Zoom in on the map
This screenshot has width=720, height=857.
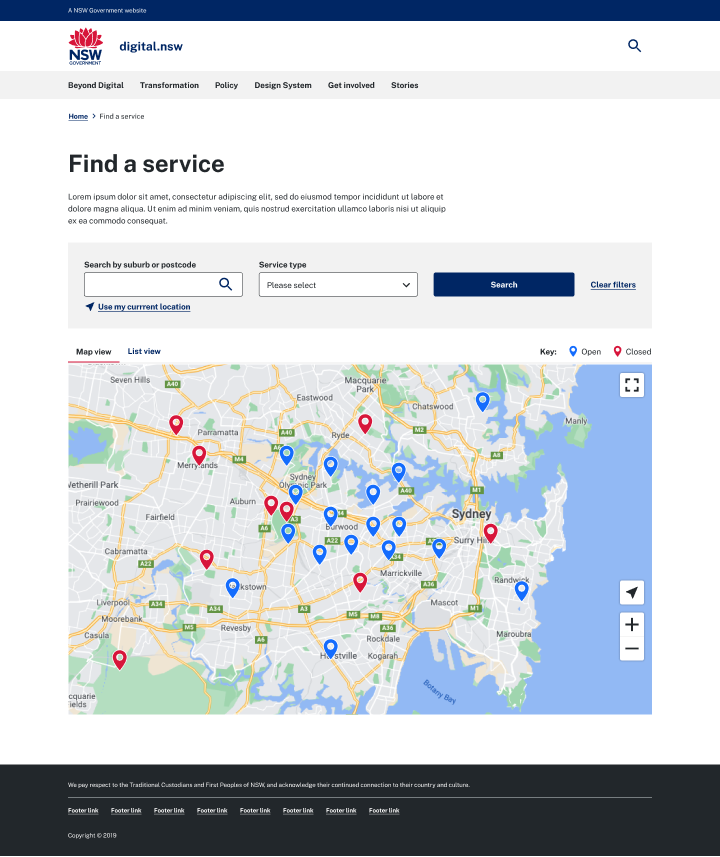coord(631,624)
